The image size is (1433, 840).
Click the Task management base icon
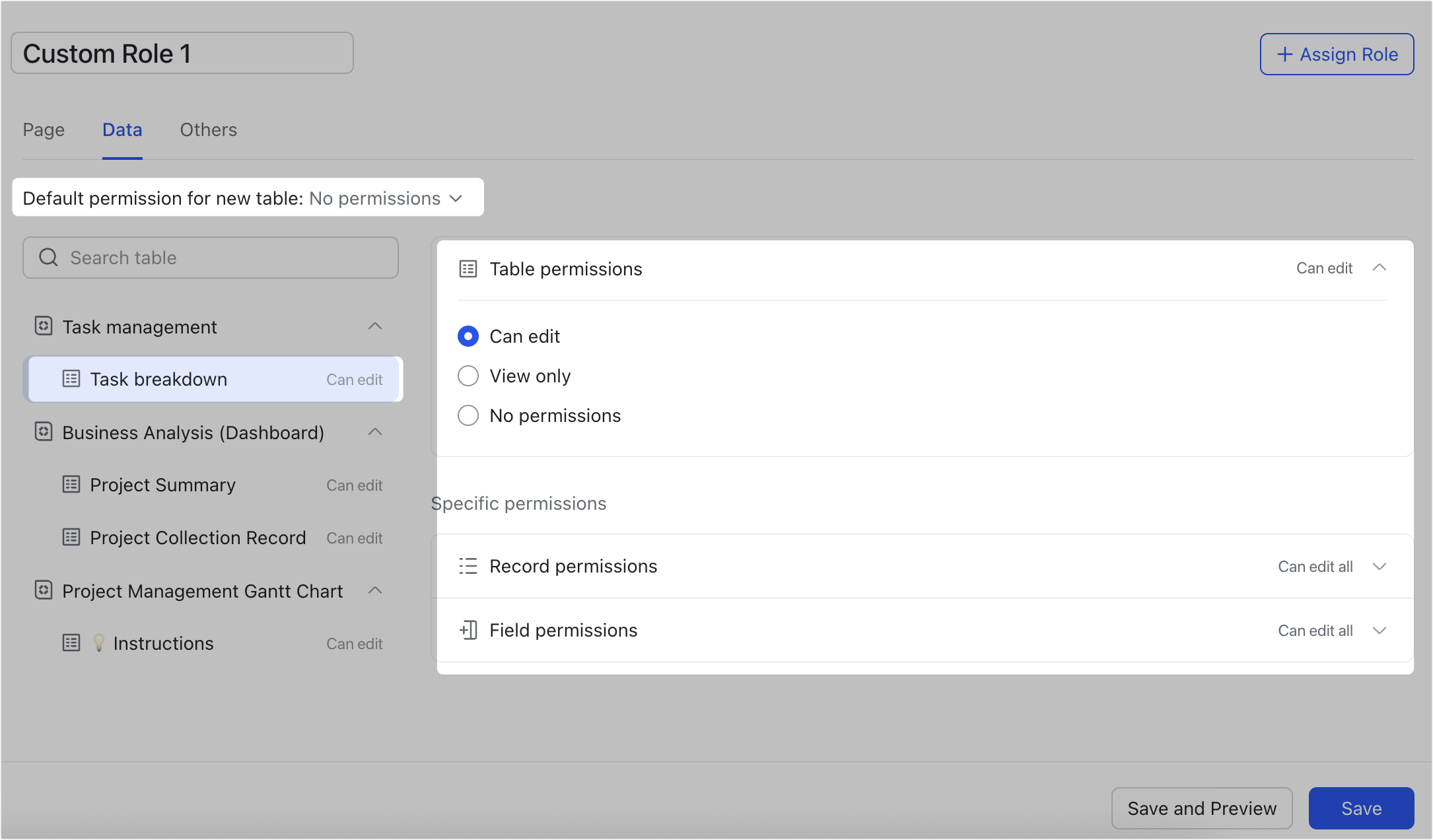(44, 326)
